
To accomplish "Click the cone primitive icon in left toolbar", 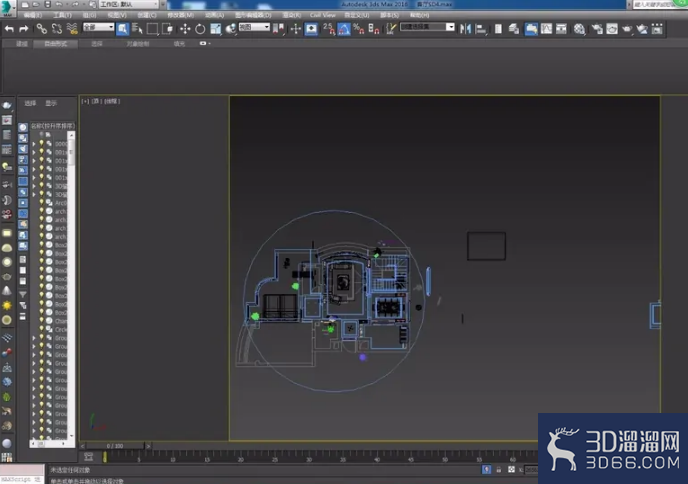I will pos(7,290).
